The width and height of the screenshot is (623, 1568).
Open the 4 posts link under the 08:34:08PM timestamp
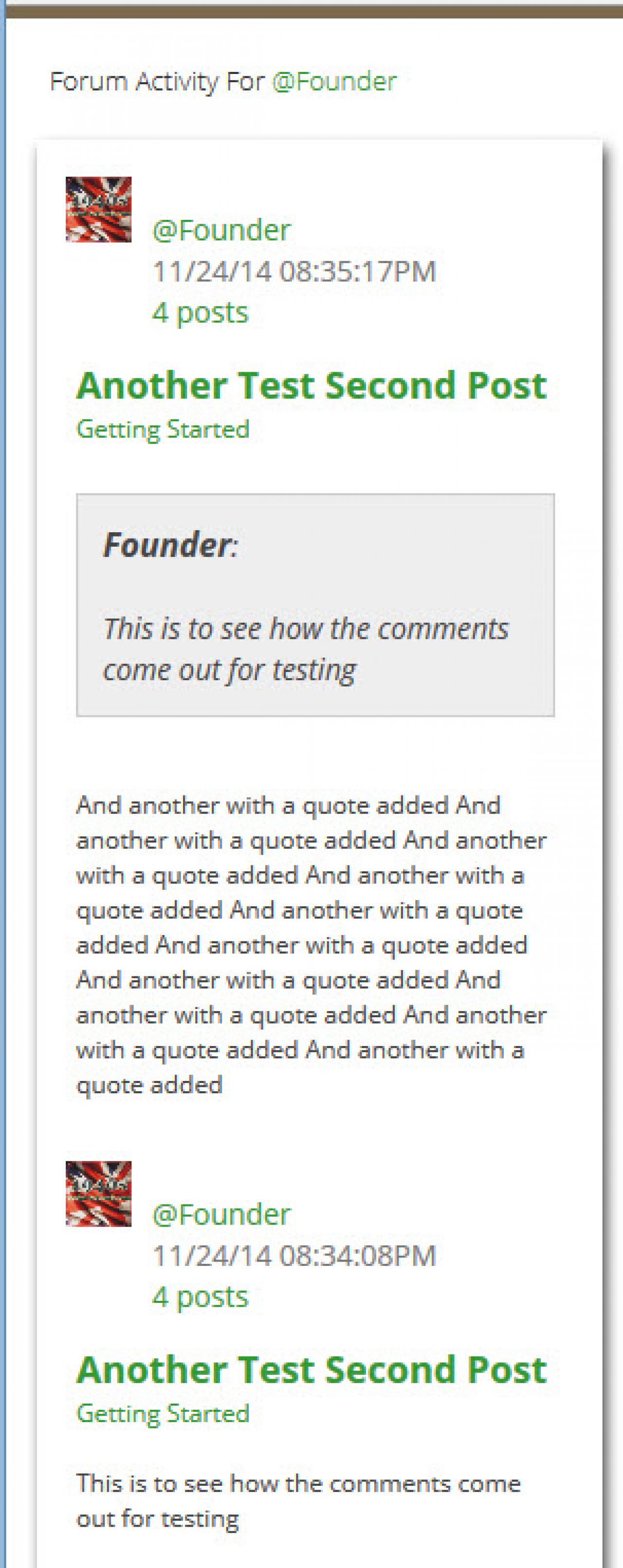tap(200, 1297)
